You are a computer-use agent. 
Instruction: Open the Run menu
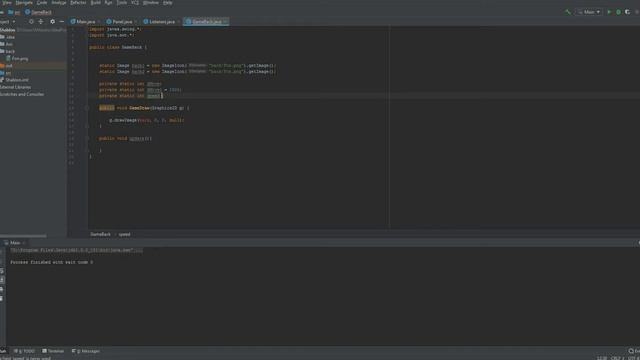pyautogui.click(x=108, y=2)
